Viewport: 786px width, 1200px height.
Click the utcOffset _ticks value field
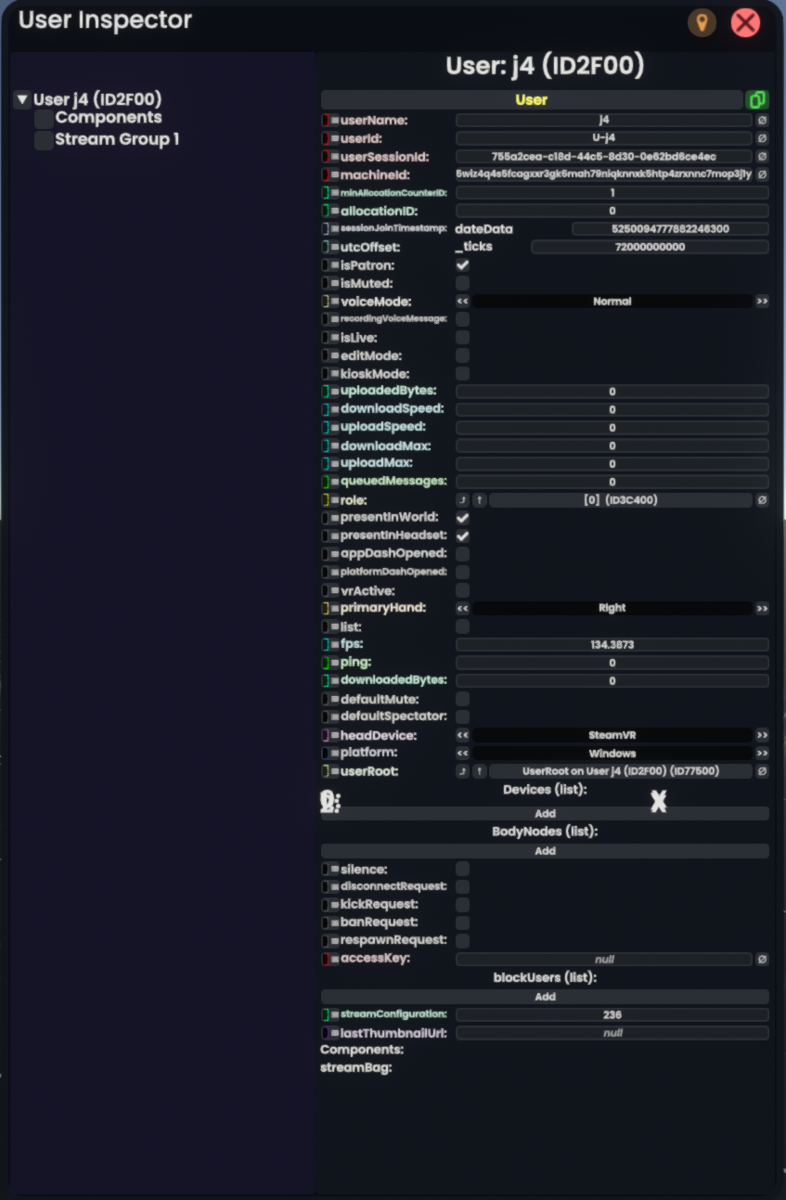(650, 247)
